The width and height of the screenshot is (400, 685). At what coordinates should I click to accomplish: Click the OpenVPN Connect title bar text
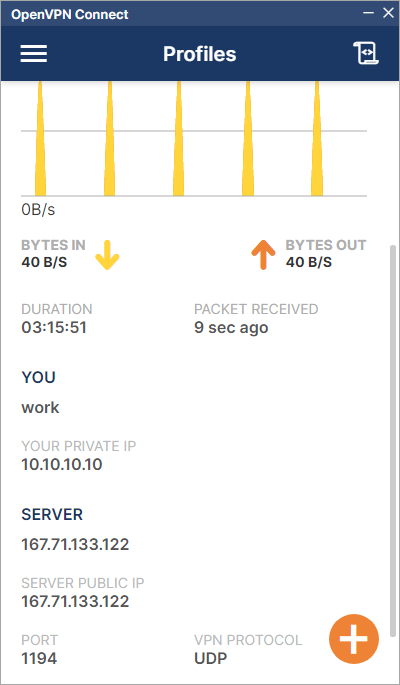[x=70, y=14]
